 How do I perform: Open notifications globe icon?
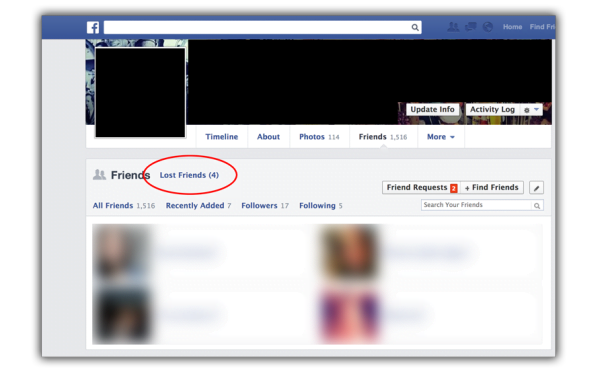coord(488,27)
